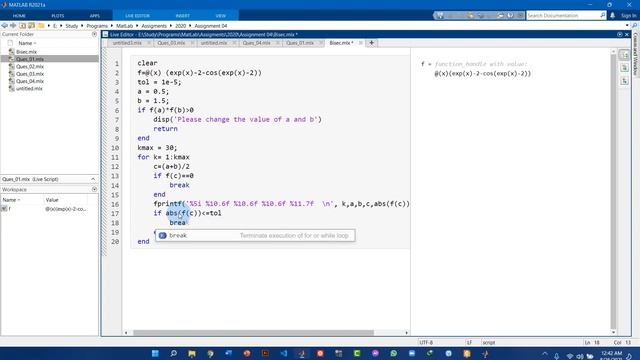The image size is (640, 360).
Task: Show hidden system tray icons
Action: 544,354
